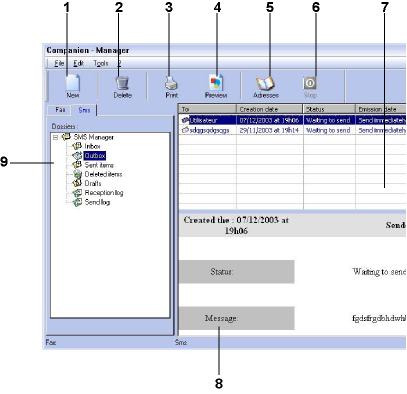Click the Delete trash can icon
Viewport: 407px width, 394px height.
point(122,82)
